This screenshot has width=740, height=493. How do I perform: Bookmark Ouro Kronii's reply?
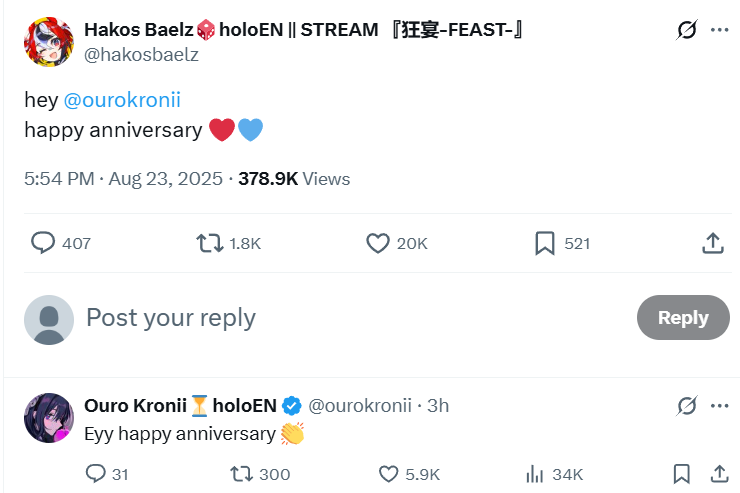(681, 474)
